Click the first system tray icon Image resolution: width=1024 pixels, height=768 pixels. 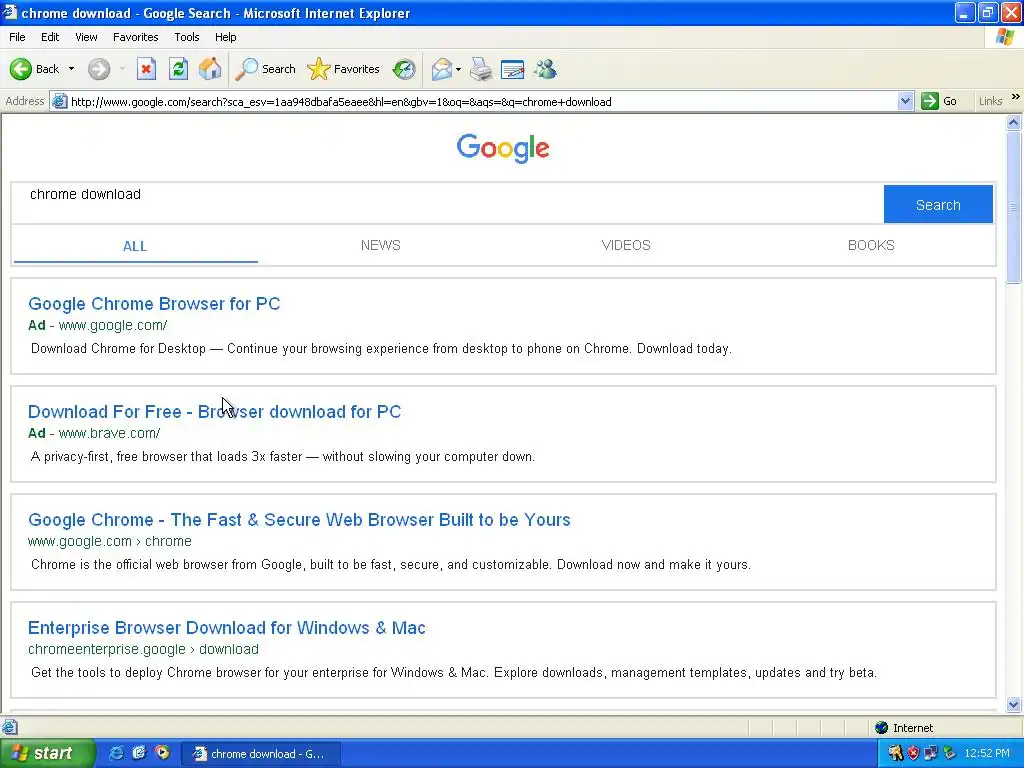pyautogui.click(x=895, y=754)
